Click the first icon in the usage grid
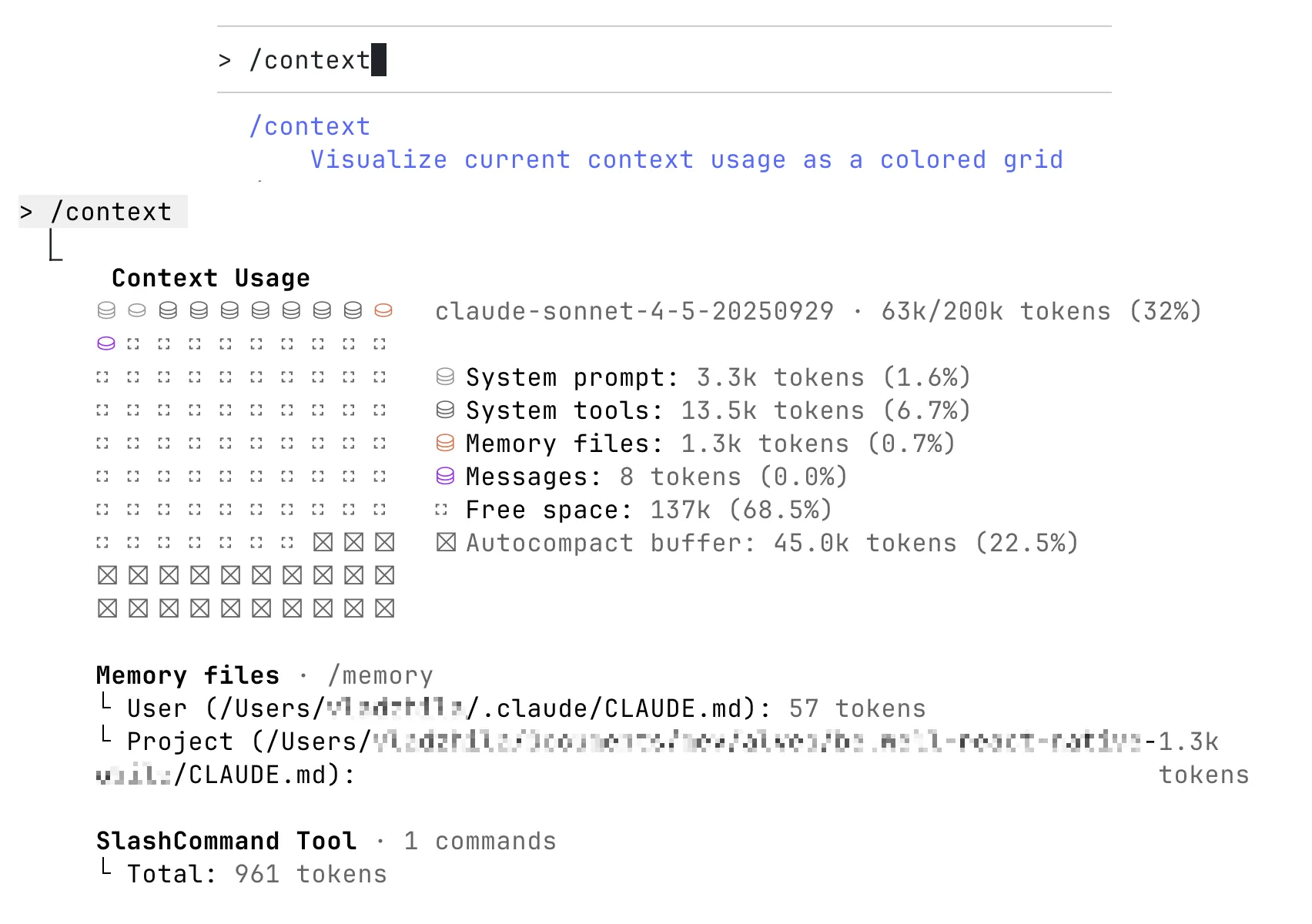Screen dimensions: 1312x924 pyautogui.click(x=106, y=310)
